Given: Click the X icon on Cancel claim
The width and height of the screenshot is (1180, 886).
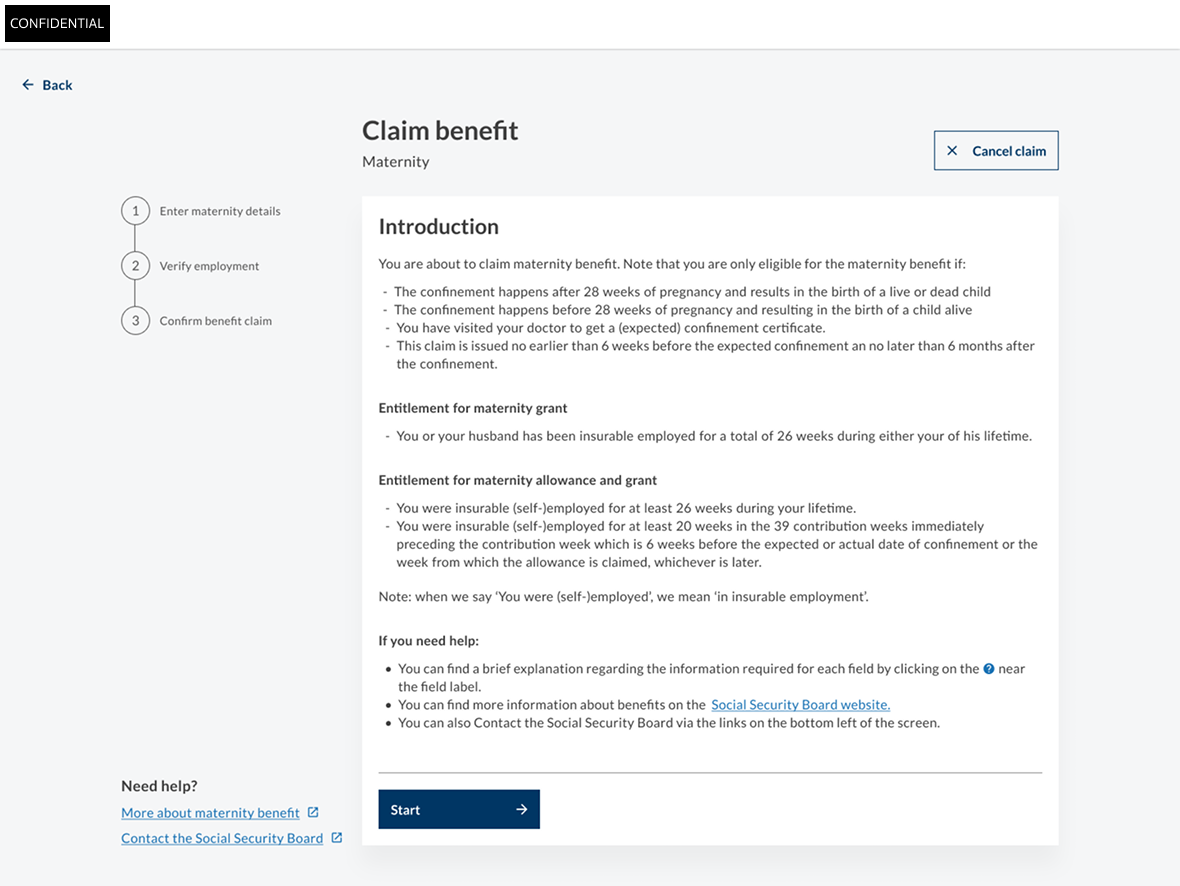Looking at the screenshot, I should pos(953,150).
